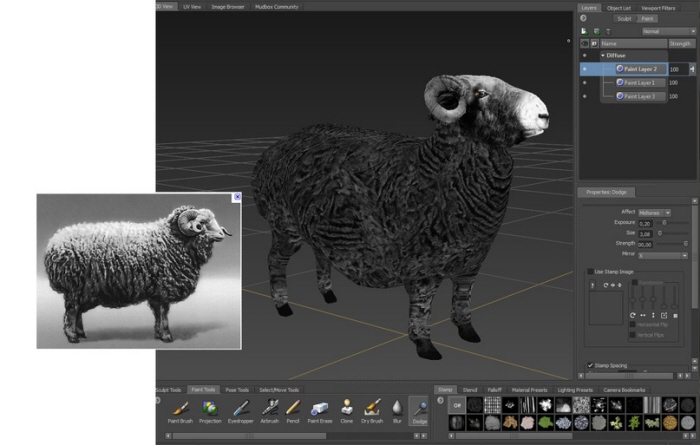Collapse the Diffuse channel group

click(x=603, y=55)
